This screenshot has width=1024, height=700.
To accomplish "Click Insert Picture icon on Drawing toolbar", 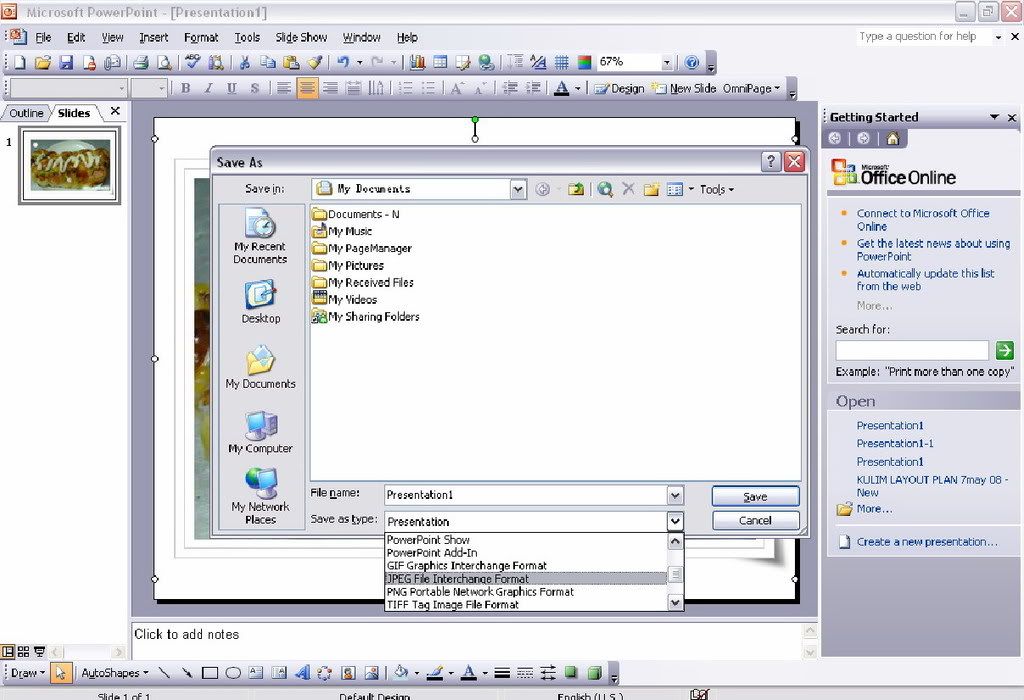I will pos(372,673).
